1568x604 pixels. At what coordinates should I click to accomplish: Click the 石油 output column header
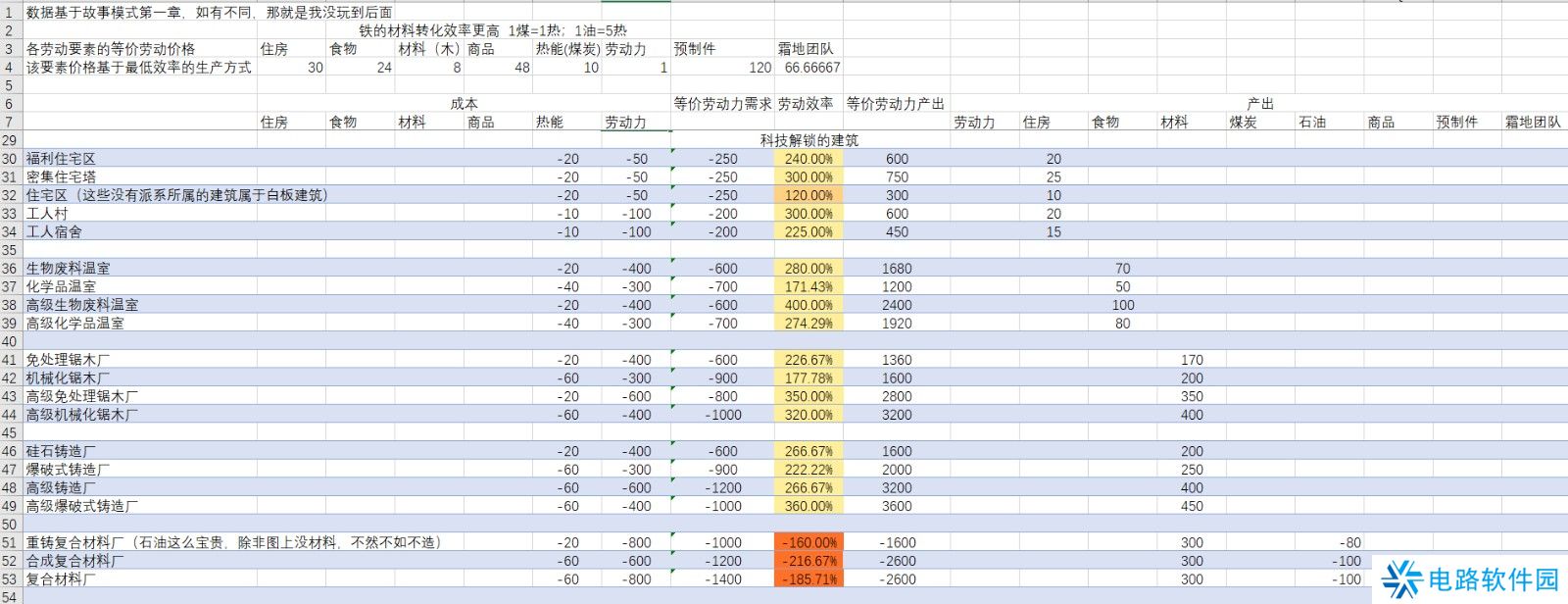[x=1312, y=123]
